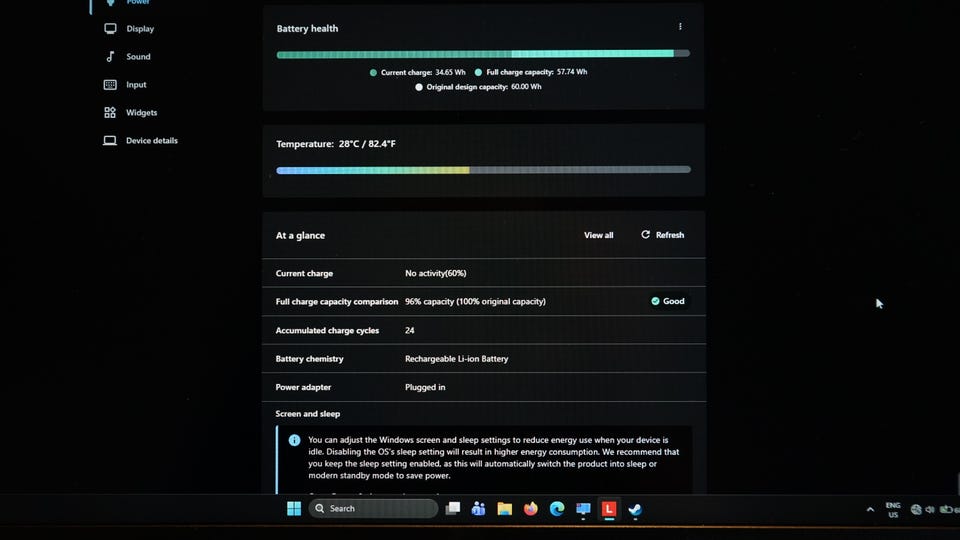Open Microsoft Teams from the taskbar
The width and height of the screenshot is (960, 540).
(x=478, y=509)
